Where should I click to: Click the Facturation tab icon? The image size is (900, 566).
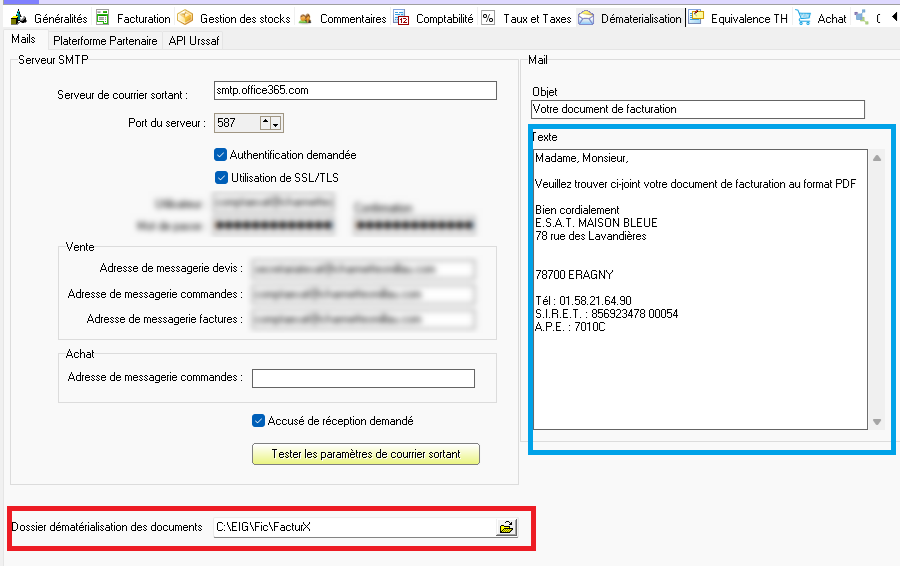103,18
